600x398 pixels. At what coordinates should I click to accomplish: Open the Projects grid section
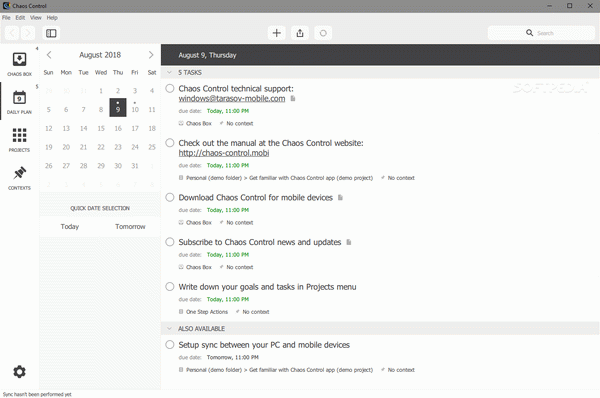click(19, 140)
